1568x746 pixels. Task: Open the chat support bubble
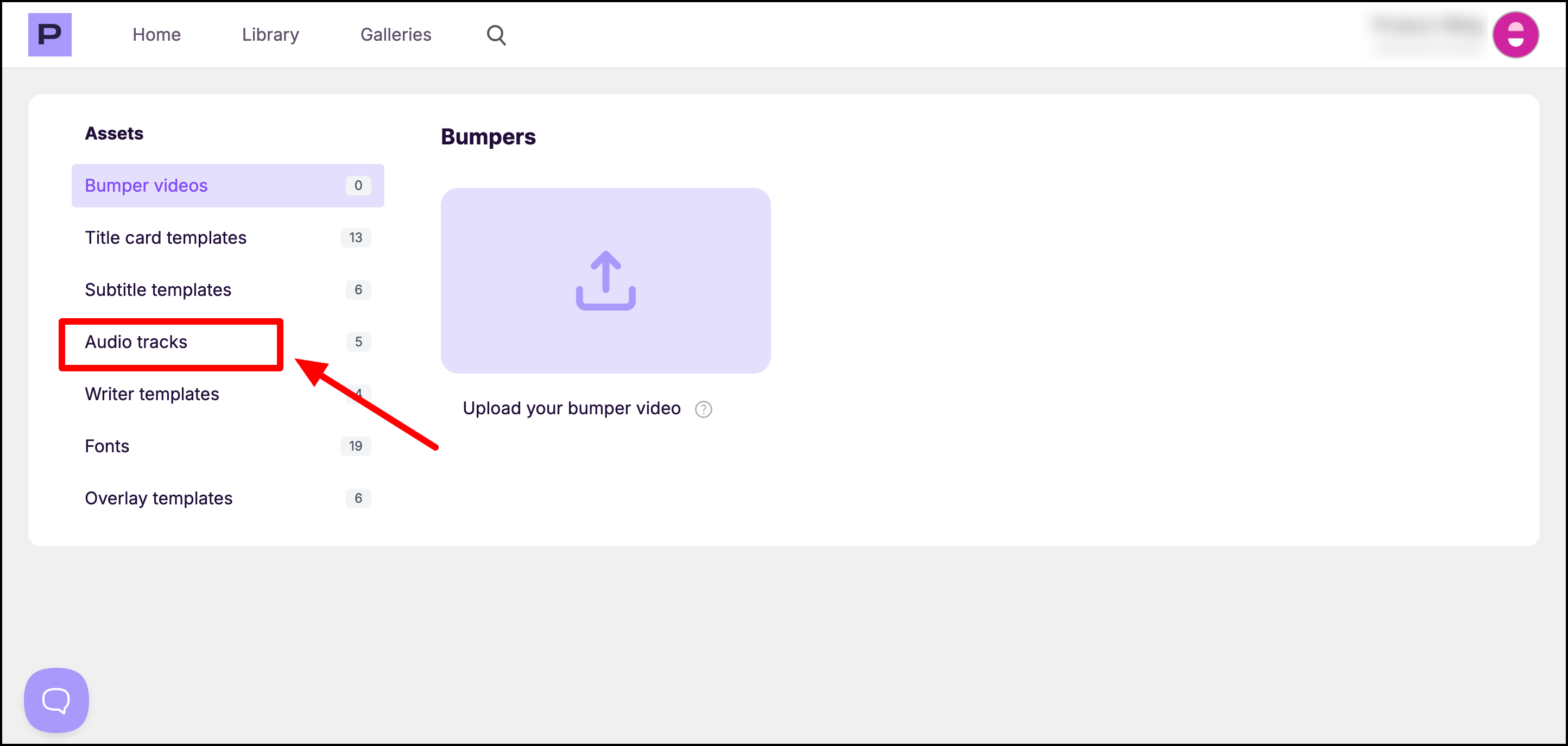[x=56, y=700]
